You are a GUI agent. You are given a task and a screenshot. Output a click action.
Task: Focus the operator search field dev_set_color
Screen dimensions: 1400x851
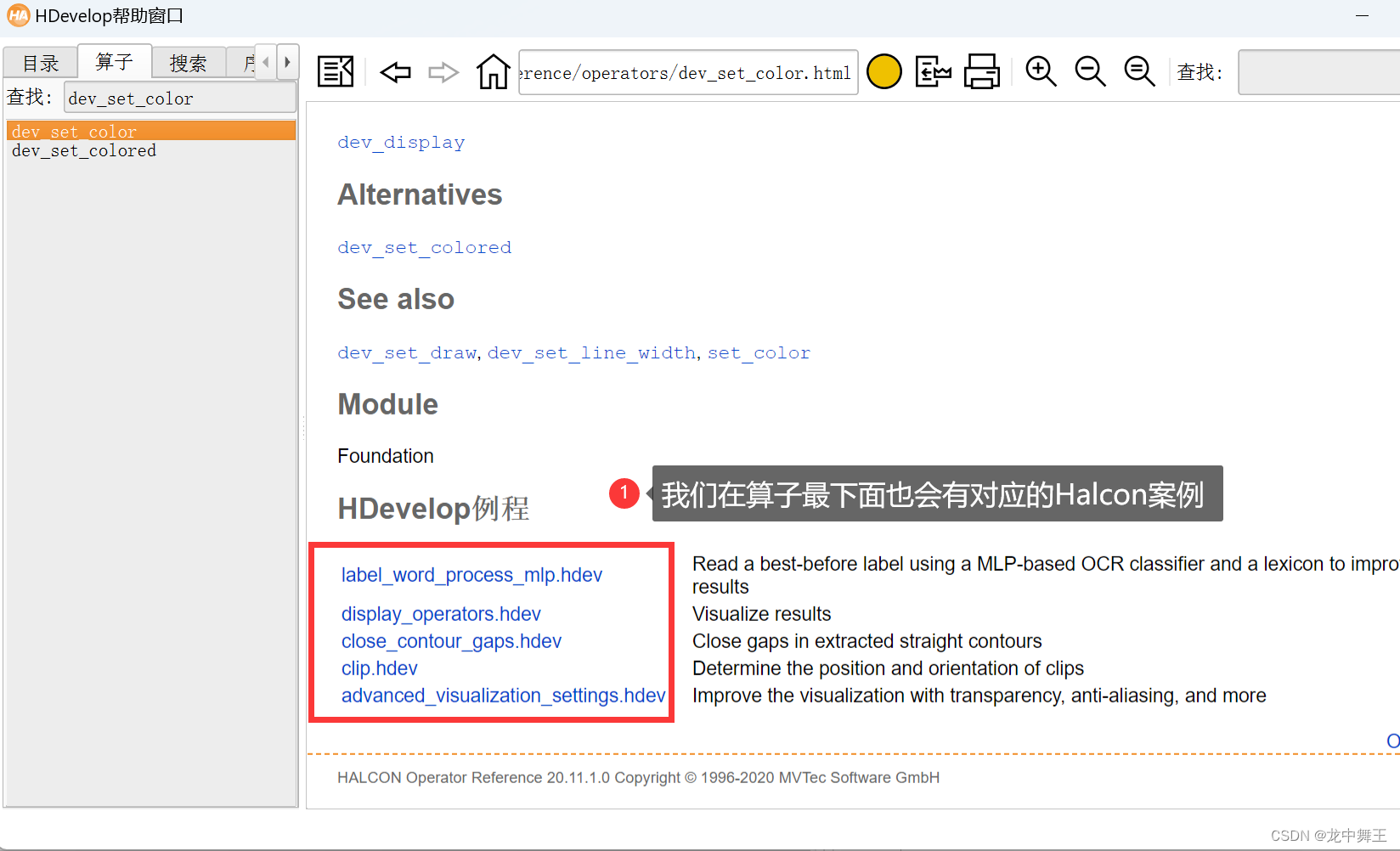pyautogui.click(x=180, y=98)
